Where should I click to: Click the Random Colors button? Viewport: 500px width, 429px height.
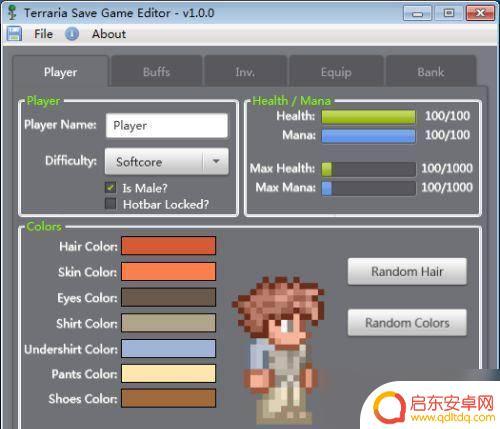click(x=407, y=323)
